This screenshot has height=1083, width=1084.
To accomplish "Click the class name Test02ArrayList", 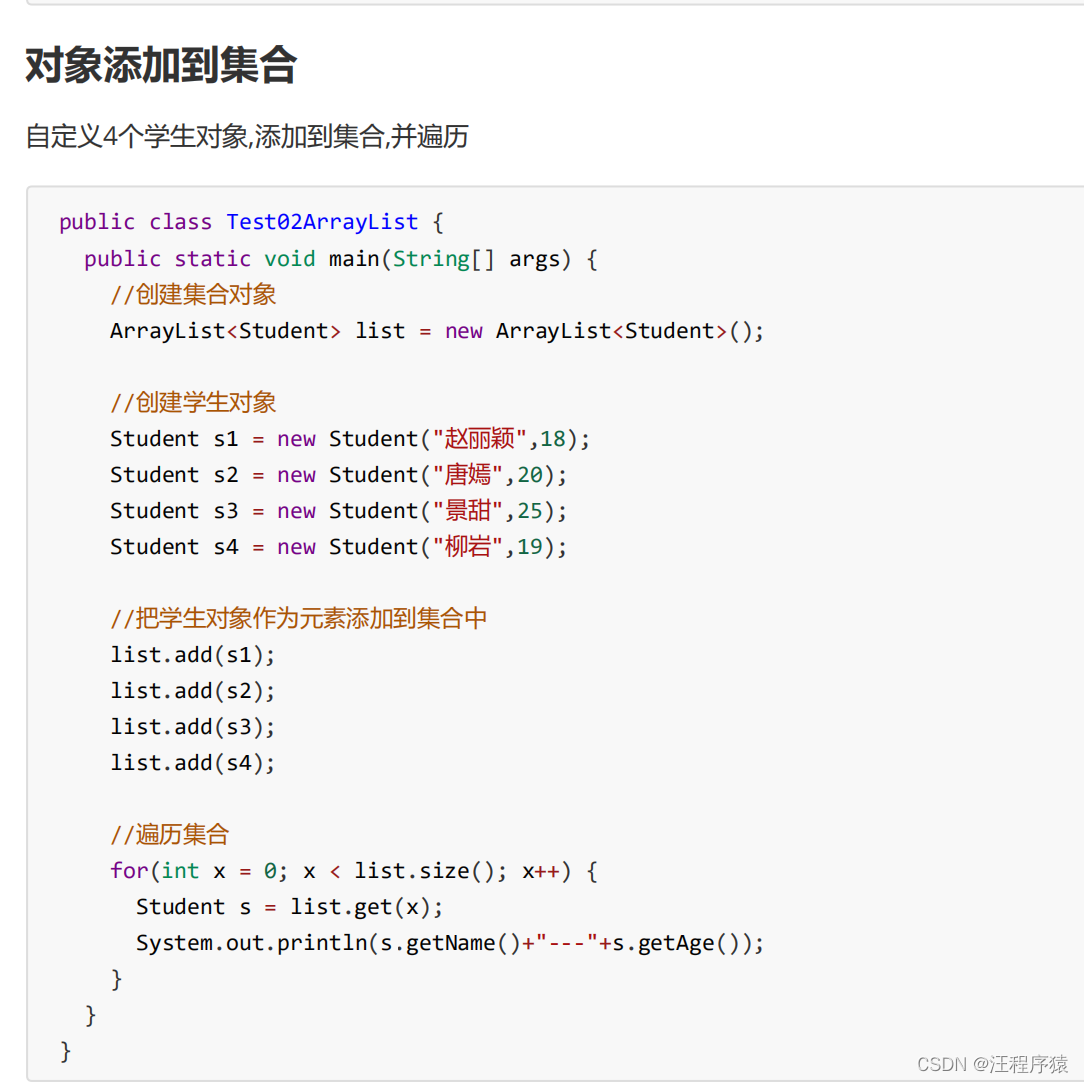I will point(322,222).
